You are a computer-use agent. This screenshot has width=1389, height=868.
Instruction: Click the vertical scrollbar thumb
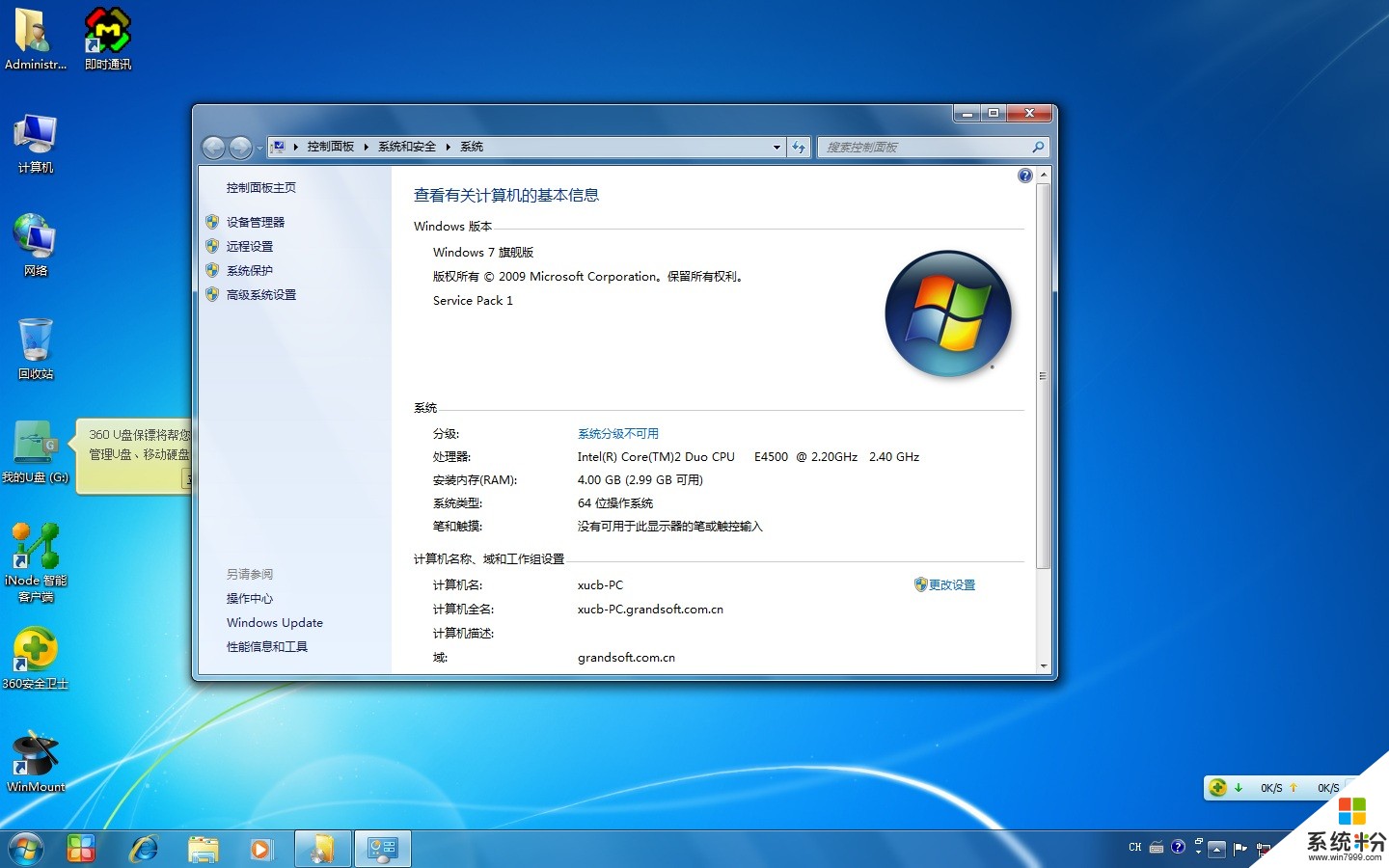tap(1043, 376)
